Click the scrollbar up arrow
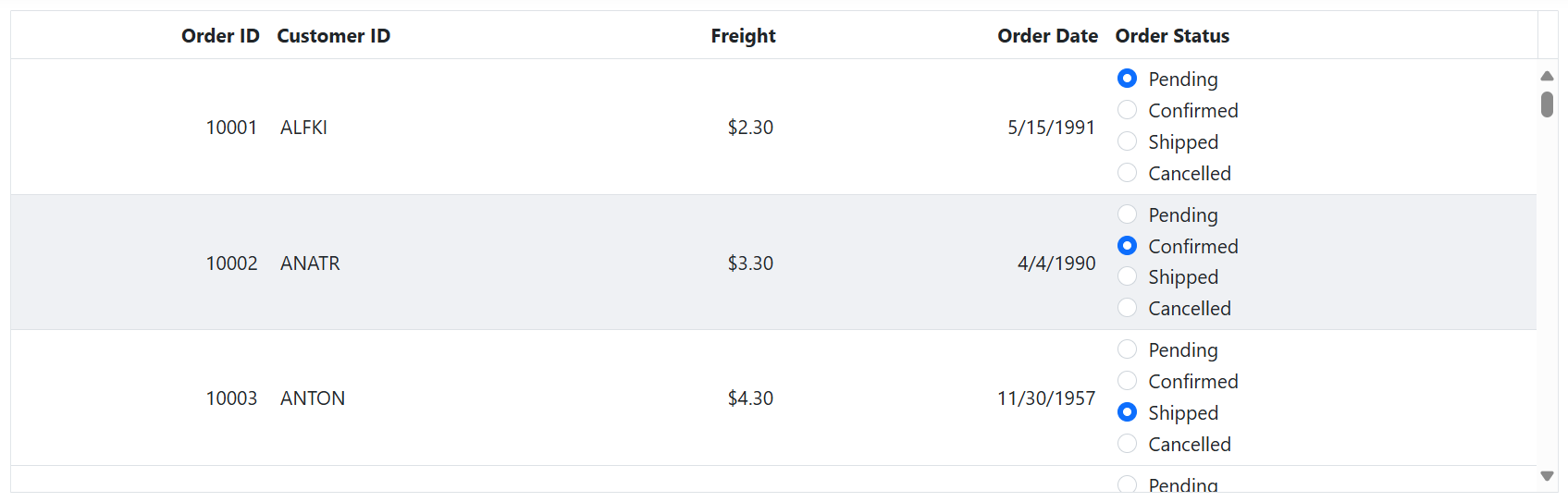Image resolution: width=1568 pixels, height=502 pixels. tap(1547, 76)
